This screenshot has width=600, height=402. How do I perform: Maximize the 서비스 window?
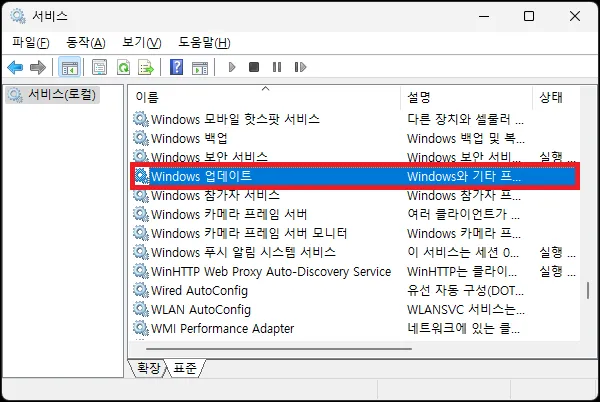529,16
